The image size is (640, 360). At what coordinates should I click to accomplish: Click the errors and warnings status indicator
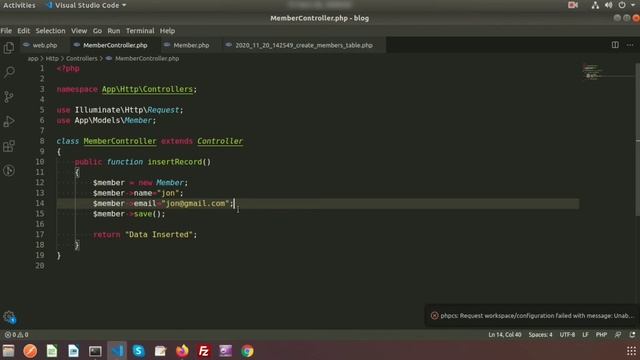click(x=16, y=335)
